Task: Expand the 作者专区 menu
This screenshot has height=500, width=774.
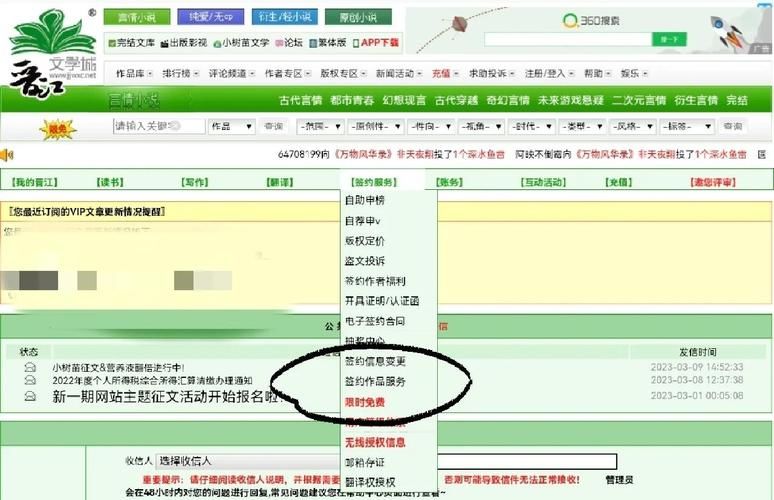Action: [x=288, y=74]
